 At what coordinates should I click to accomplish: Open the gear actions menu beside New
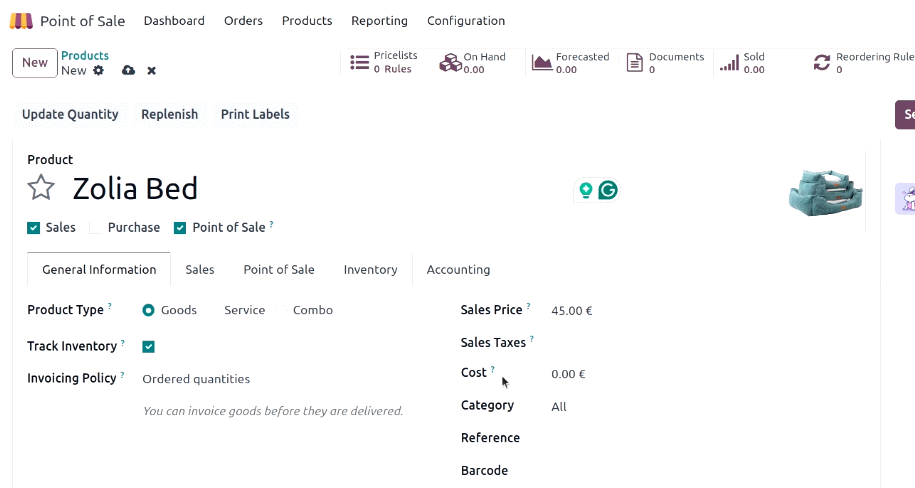pos(99,71)
